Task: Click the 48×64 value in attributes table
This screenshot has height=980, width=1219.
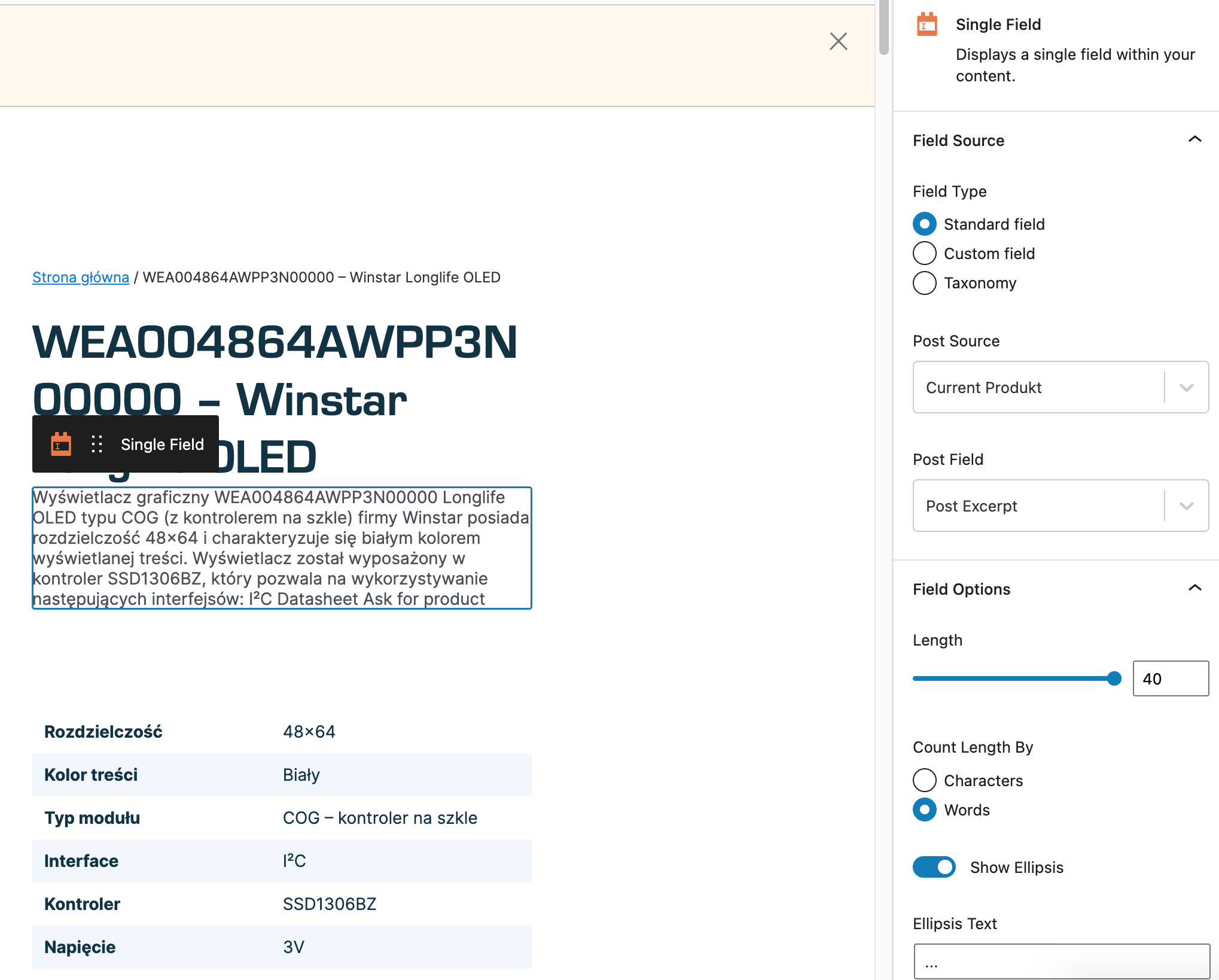Action: click(x=309, y=732)
